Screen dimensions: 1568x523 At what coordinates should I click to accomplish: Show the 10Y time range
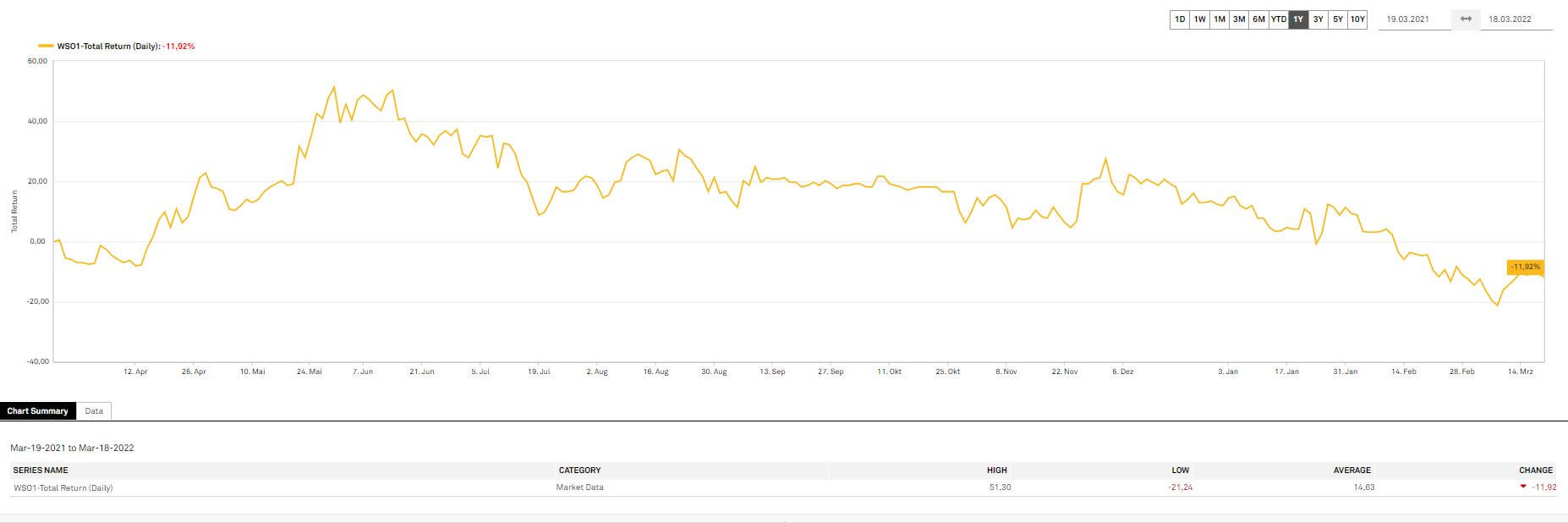1357,19
